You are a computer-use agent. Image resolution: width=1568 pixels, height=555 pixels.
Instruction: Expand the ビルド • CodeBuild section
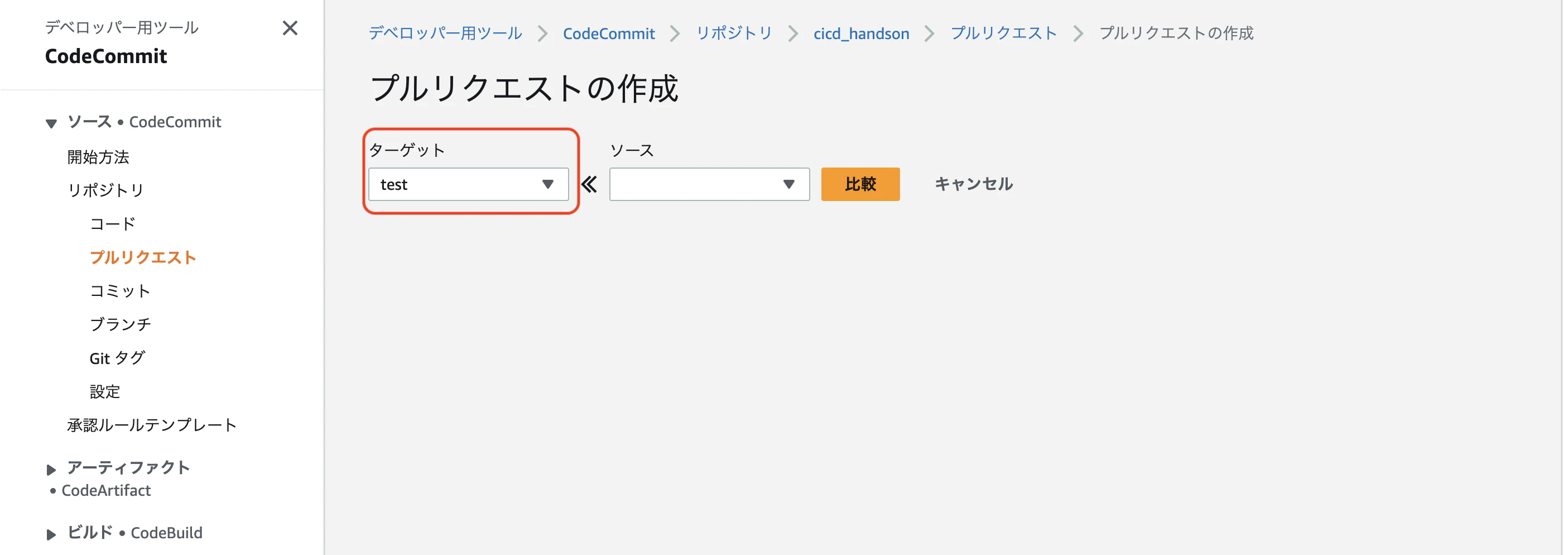coord(51,533)
